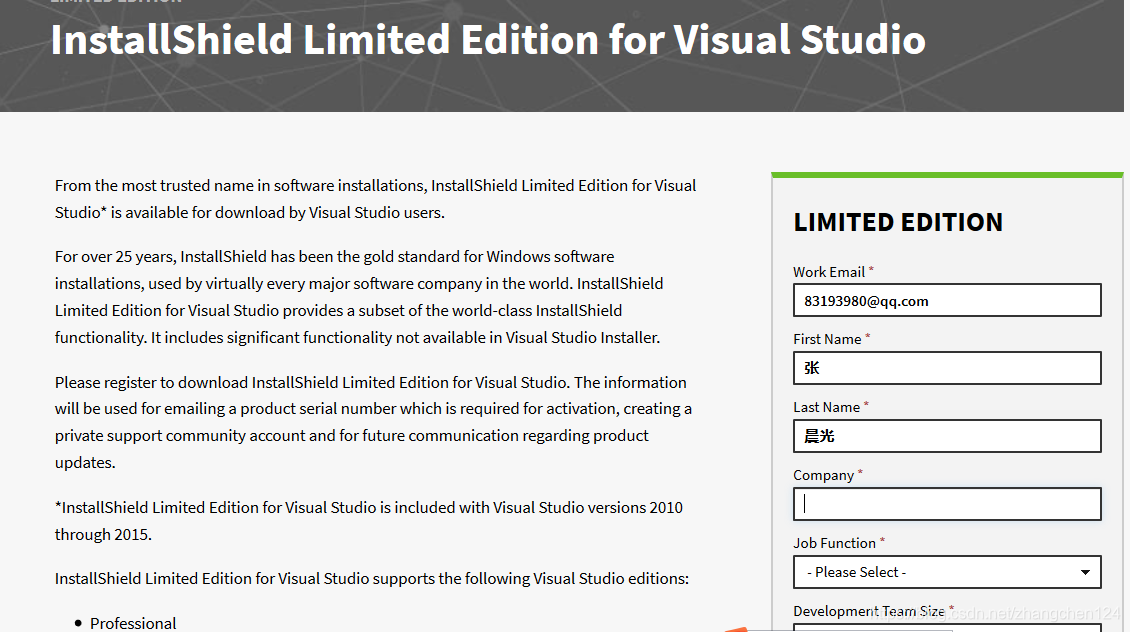The image size is (1130, 632).
Task: Expand the Development Team Size dropdown
Action: click(x=946, y=628)
